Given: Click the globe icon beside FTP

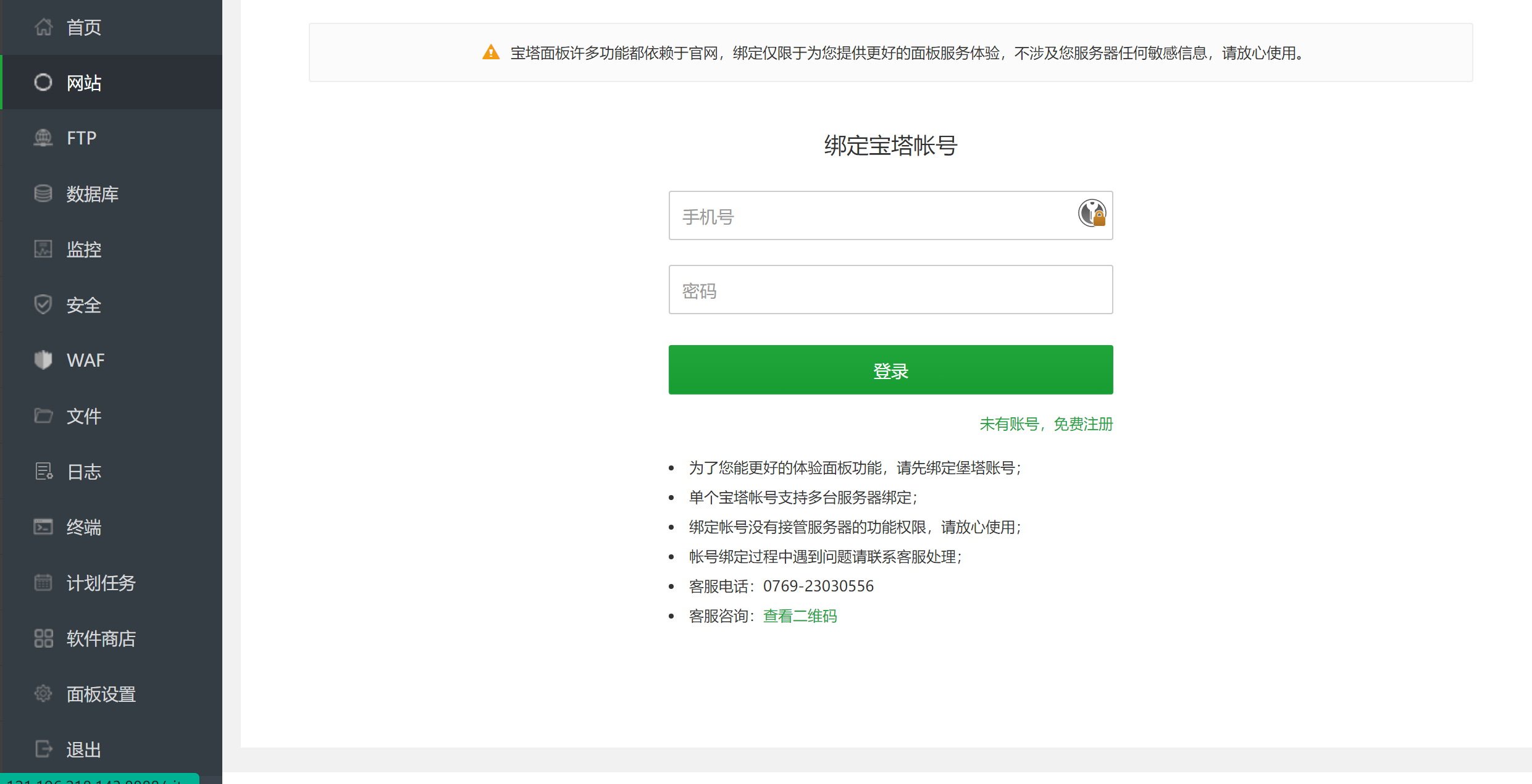Looking at the screenshot, I should point(43,138).
